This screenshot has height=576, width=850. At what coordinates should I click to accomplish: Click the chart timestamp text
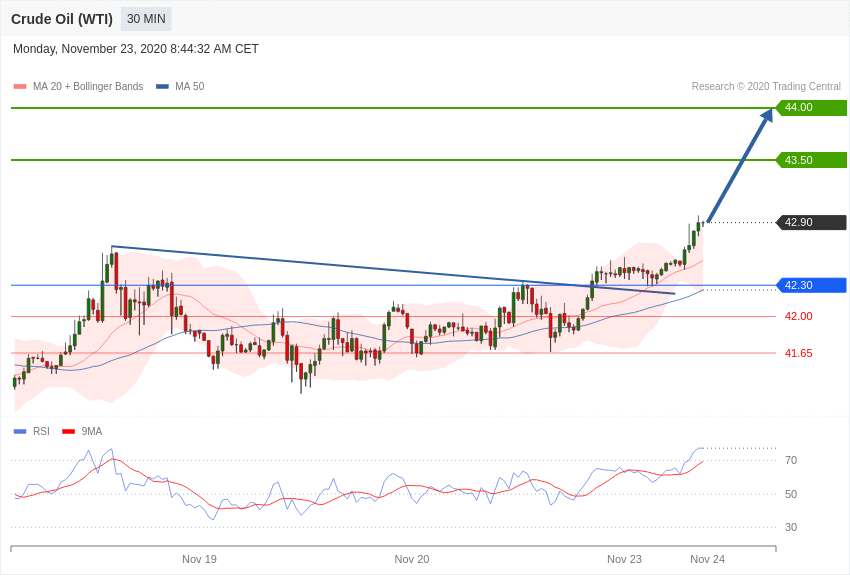(136, 49)
